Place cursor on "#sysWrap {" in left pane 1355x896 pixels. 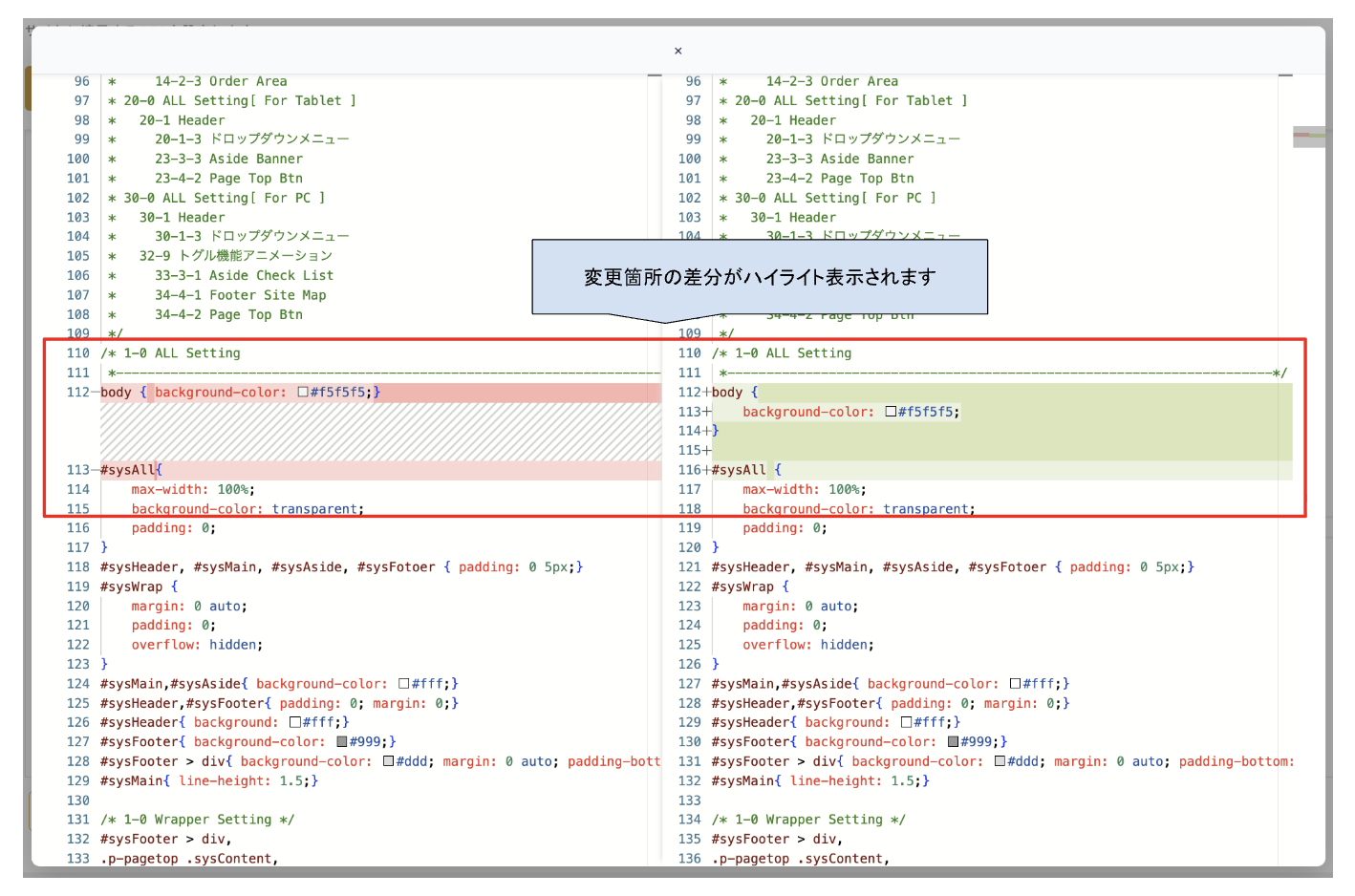point(139,587)
